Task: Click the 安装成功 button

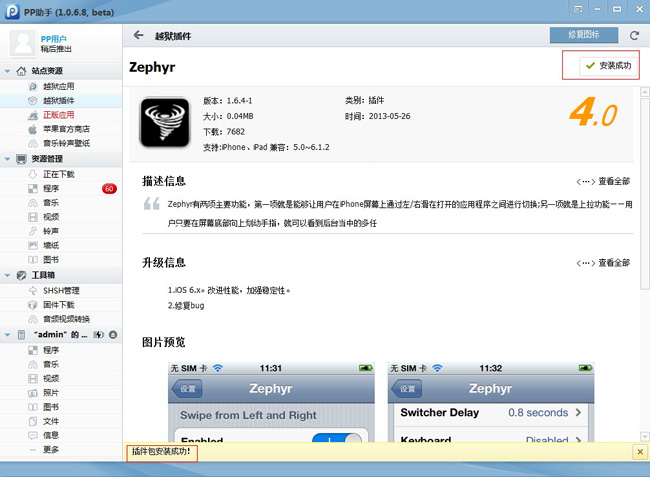Action: (x=602, y=66)
